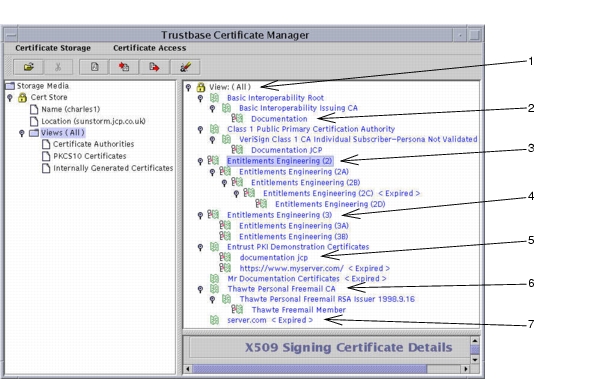610x381 pixels.
Task: Click the open folder toolbar icon
Action: coord(28,67)
